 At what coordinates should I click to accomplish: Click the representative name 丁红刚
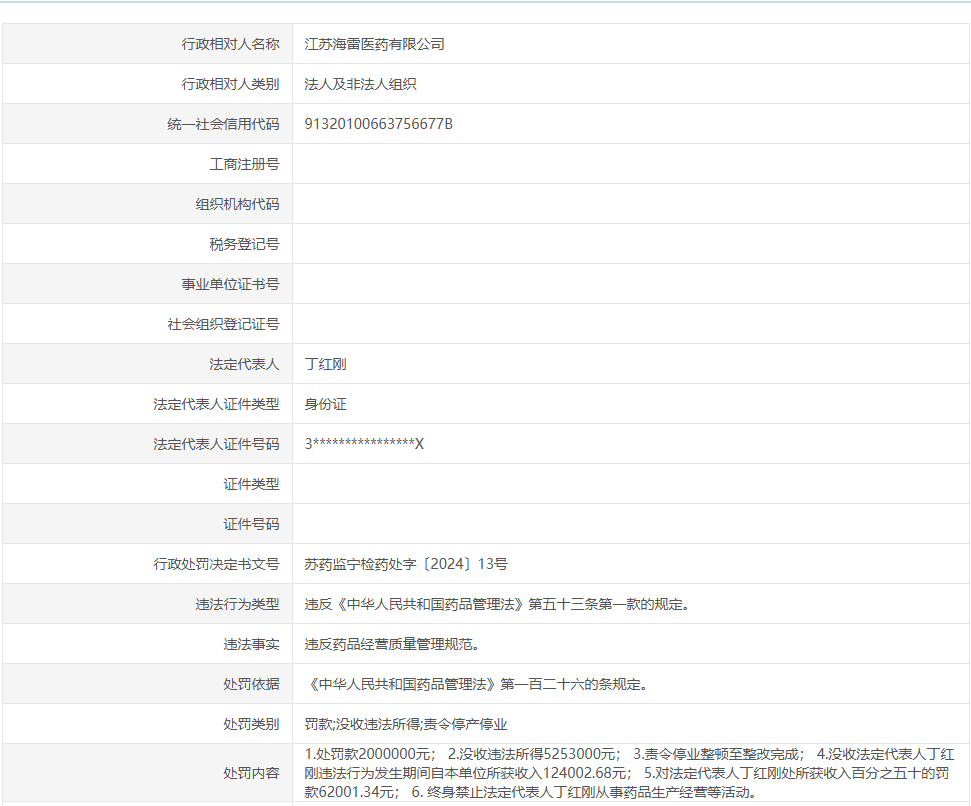click(325, 364)
